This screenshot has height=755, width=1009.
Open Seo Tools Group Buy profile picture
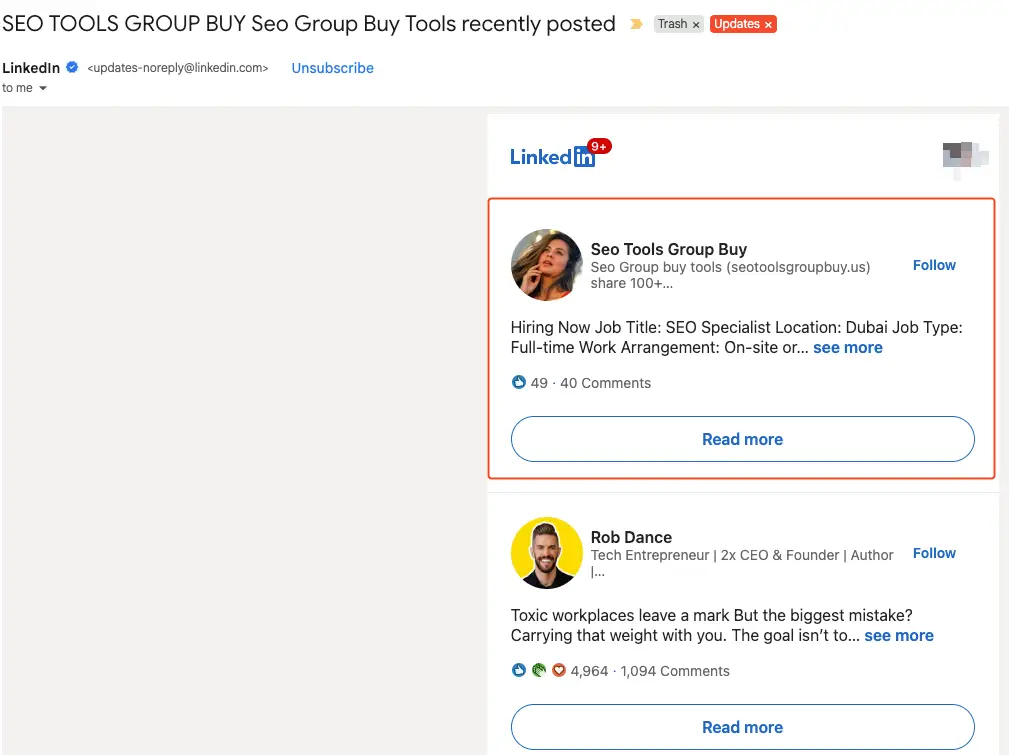coord(546,265)
